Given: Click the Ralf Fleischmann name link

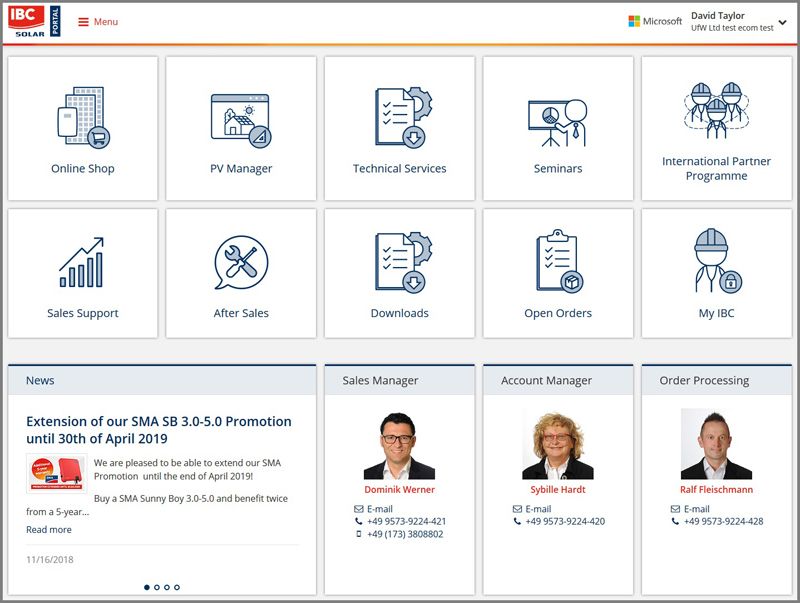Looking at the screenshot, I should [x=716, y=490].
